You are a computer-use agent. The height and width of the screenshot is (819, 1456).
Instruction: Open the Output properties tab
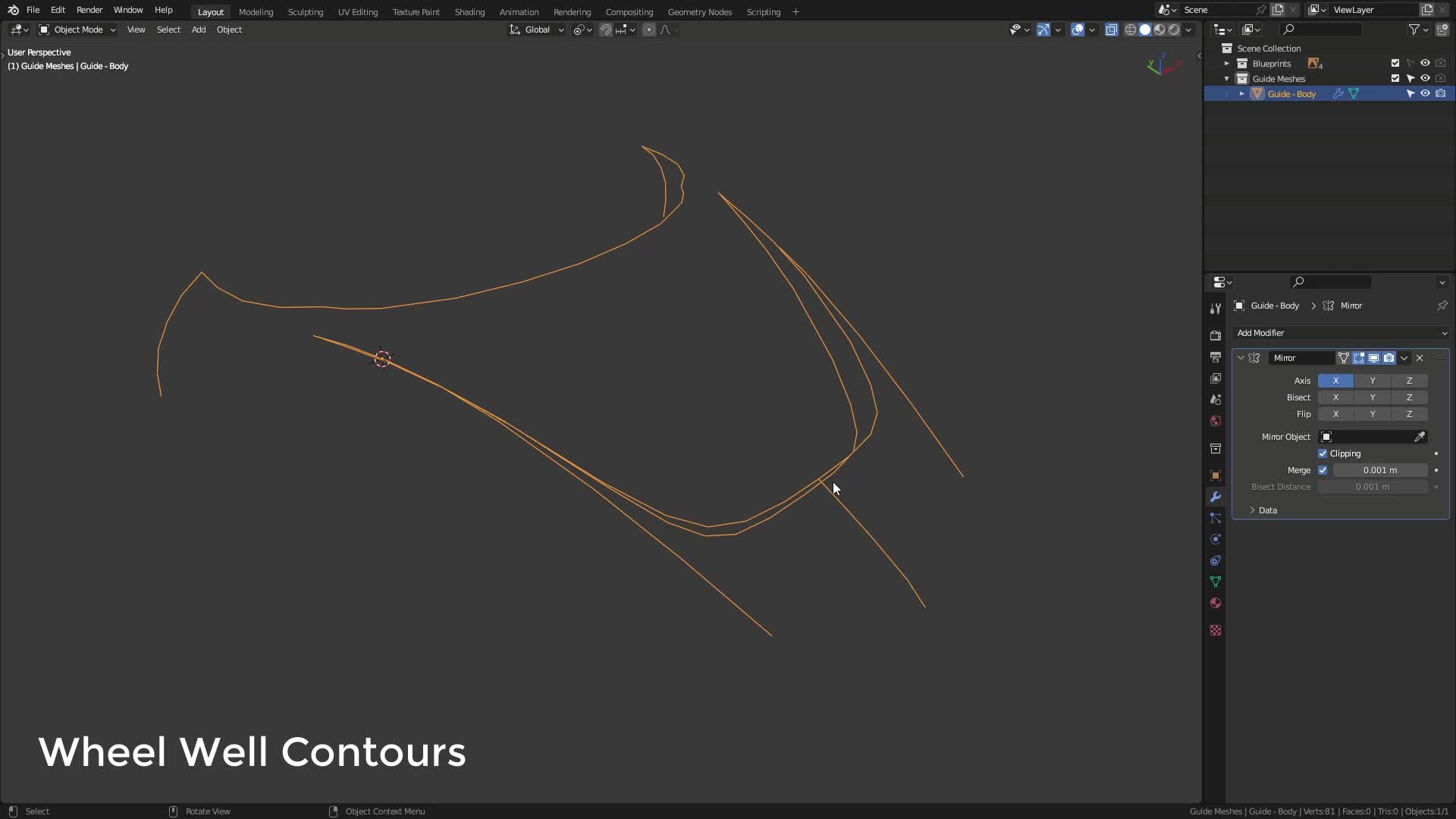(1216, 357)
